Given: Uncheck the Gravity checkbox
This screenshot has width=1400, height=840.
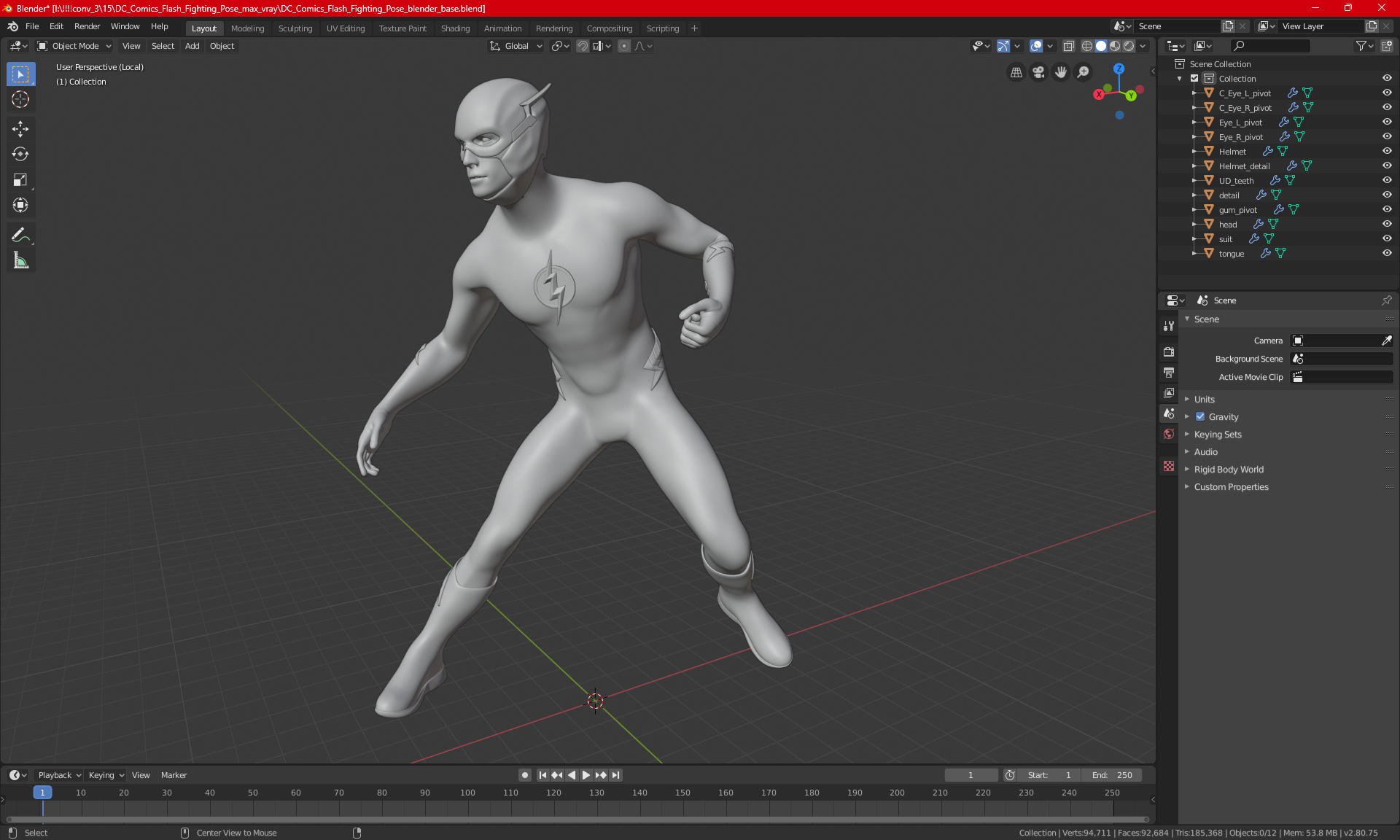Looking at the screenshot, I should click(1200, 417).
